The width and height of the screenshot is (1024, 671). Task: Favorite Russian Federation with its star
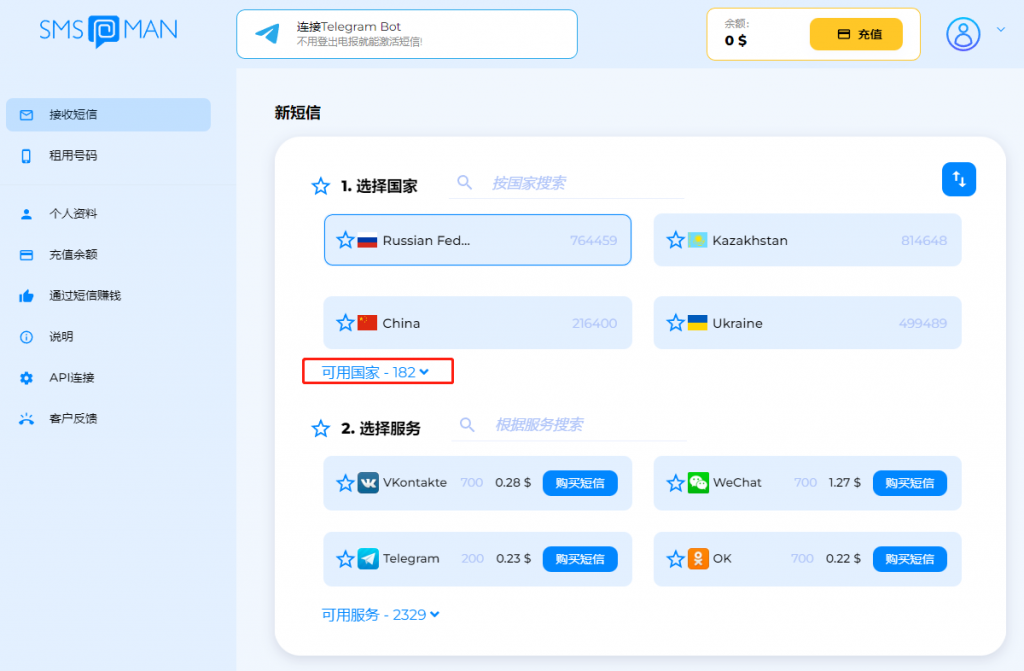(345, 240)
